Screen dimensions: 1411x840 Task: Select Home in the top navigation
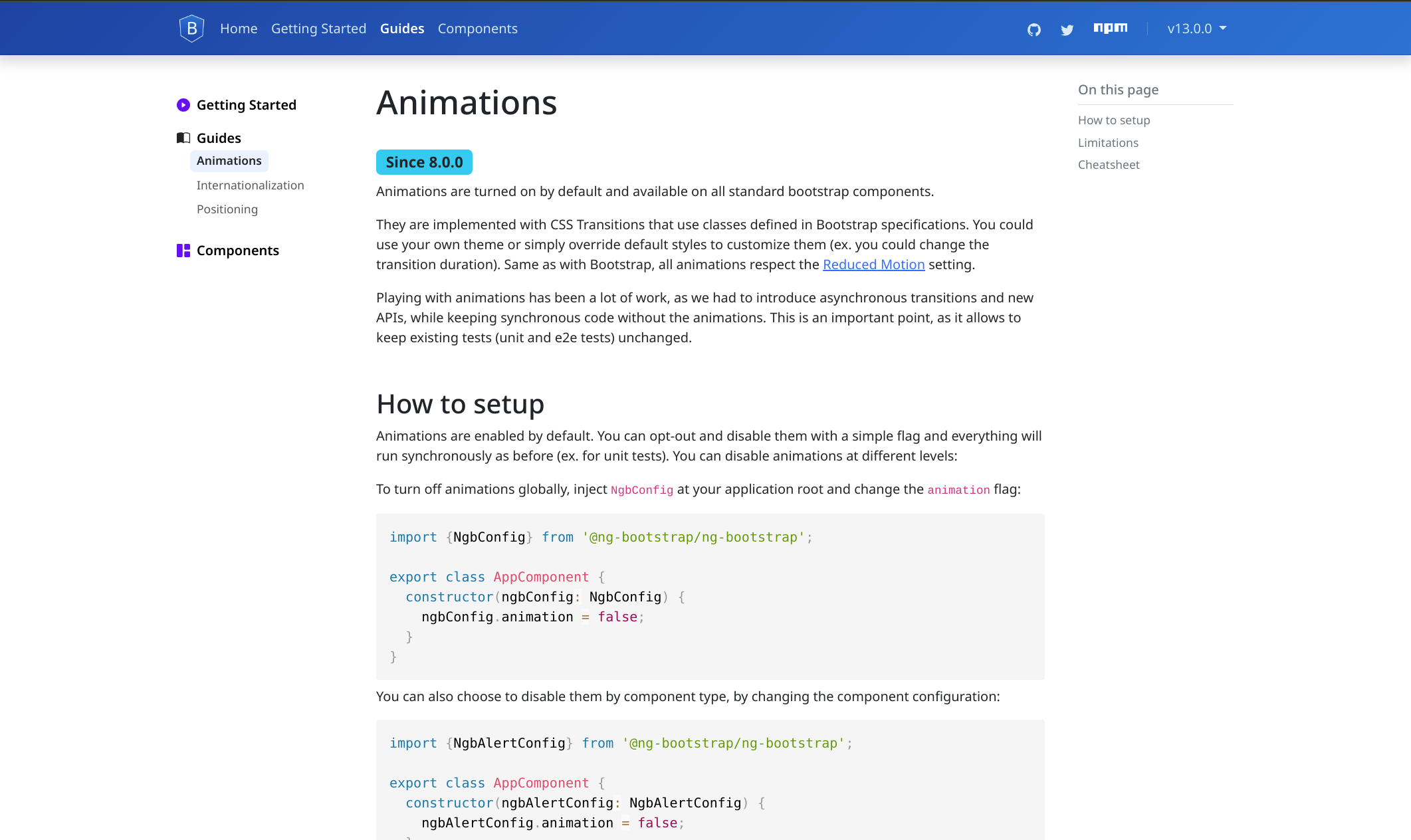coord(239,29)
